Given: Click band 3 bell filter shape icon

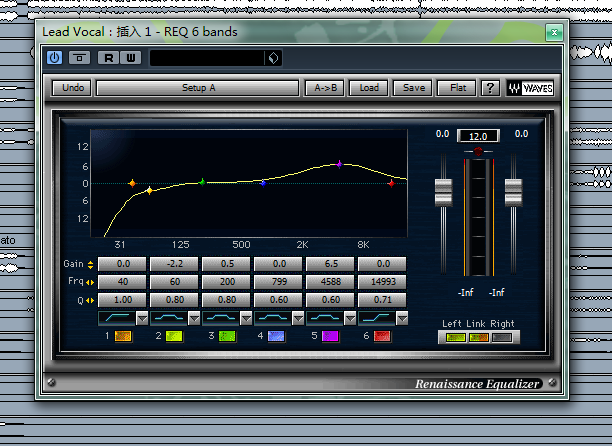Looking at the screenshot, I should pos(221,318).
